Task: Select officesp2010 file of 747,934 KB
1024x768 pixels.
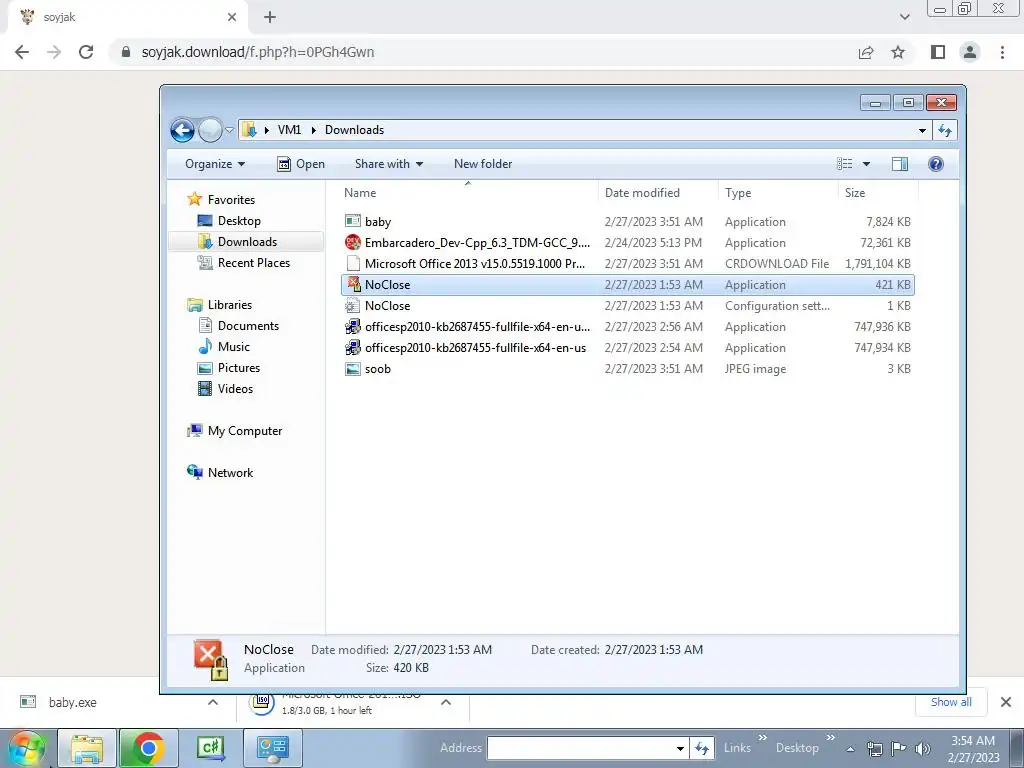Action: click(x=627, y=347)
